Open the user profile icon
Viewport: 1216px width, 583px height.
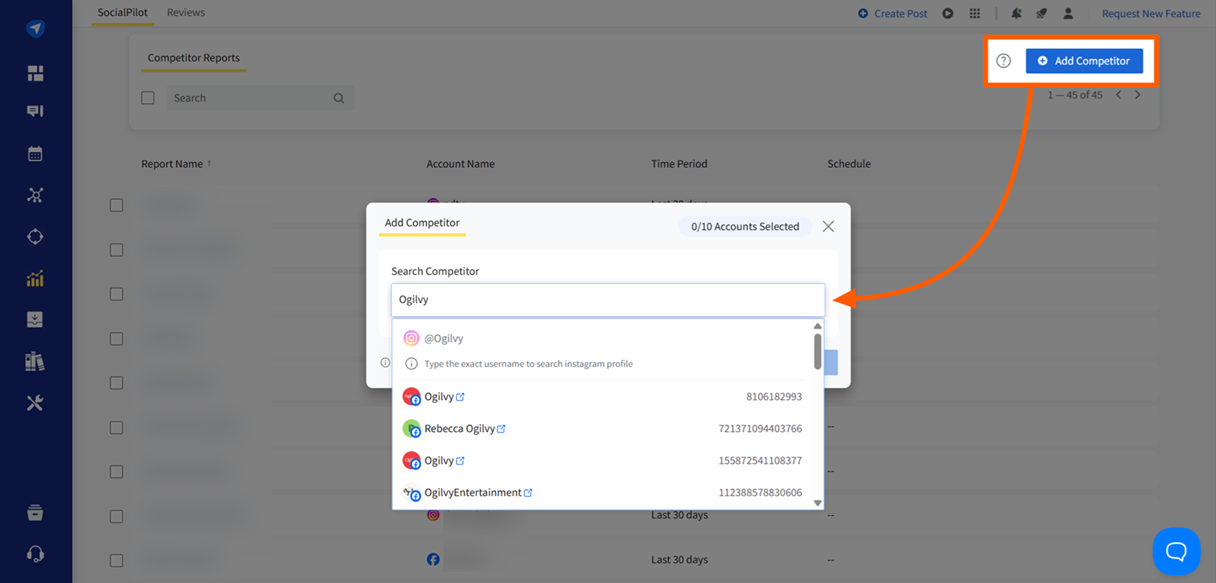(1068, 14)
